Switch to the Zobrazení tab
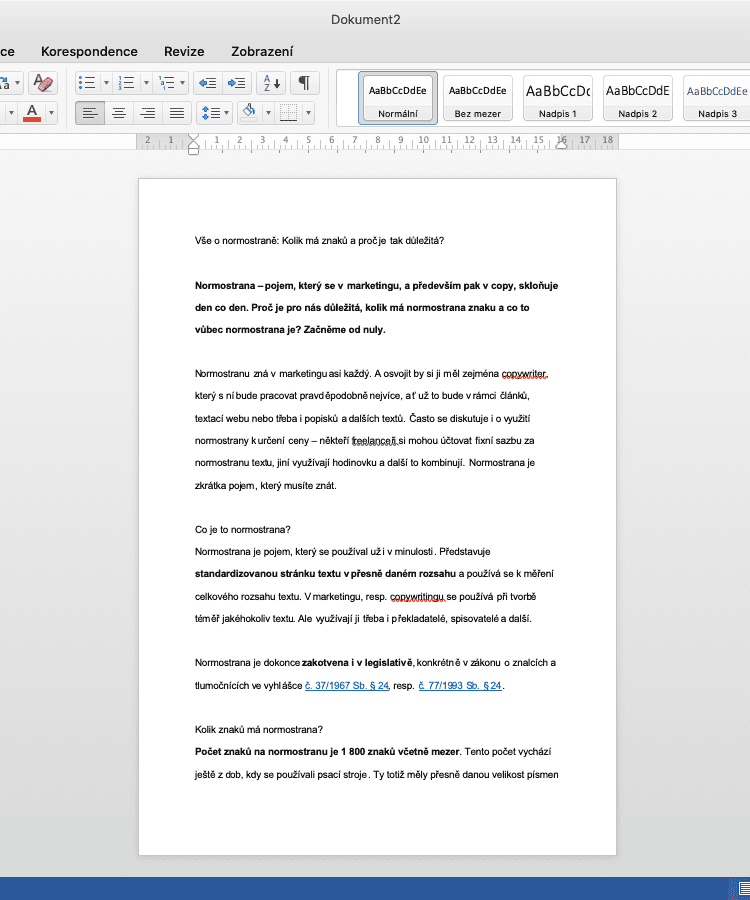This screenshot has width=750, height=900. click(x=262, y=51)
